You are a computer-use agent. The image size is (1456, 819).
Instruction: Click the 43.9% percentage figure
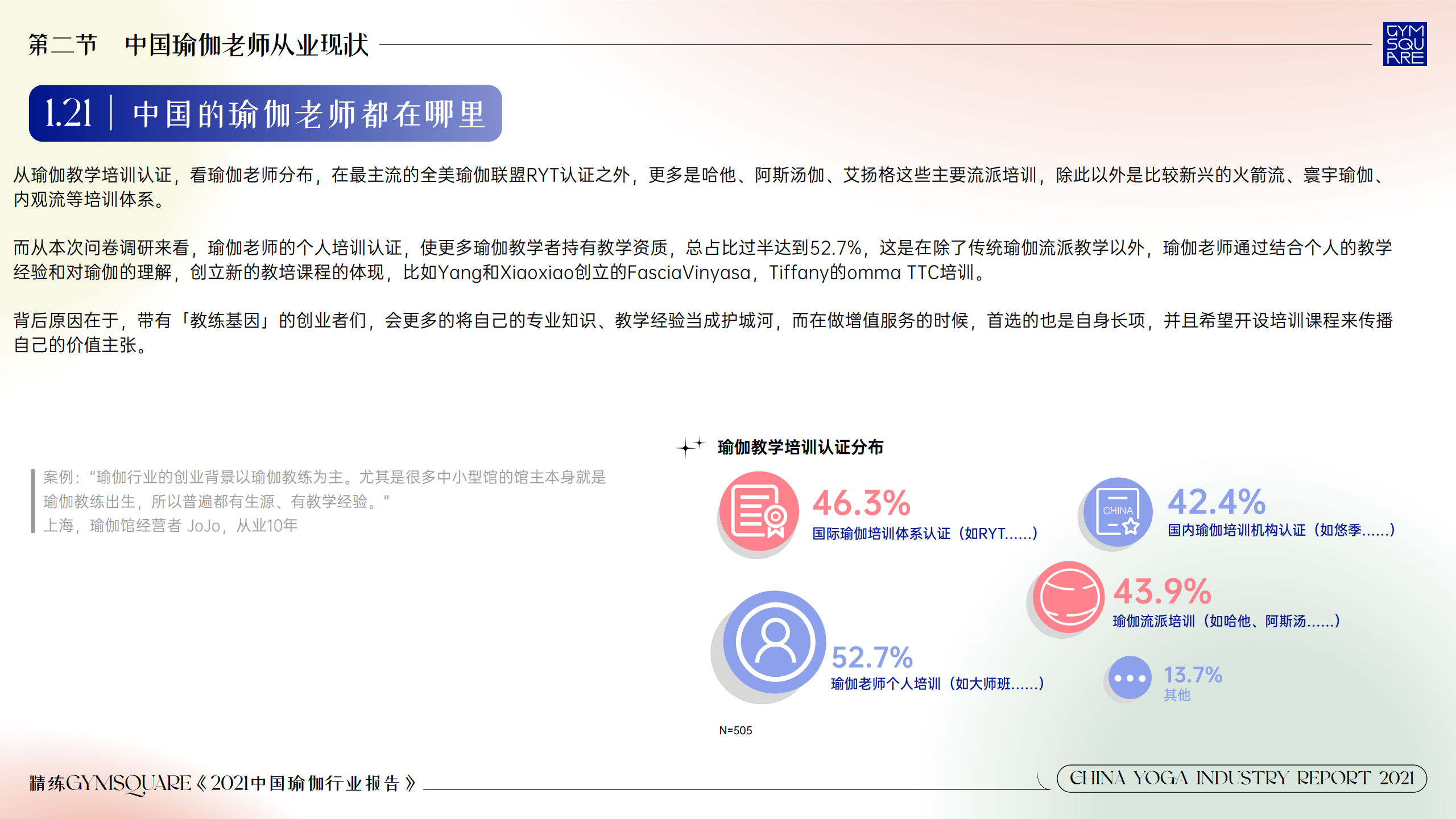coord(1162,591)
